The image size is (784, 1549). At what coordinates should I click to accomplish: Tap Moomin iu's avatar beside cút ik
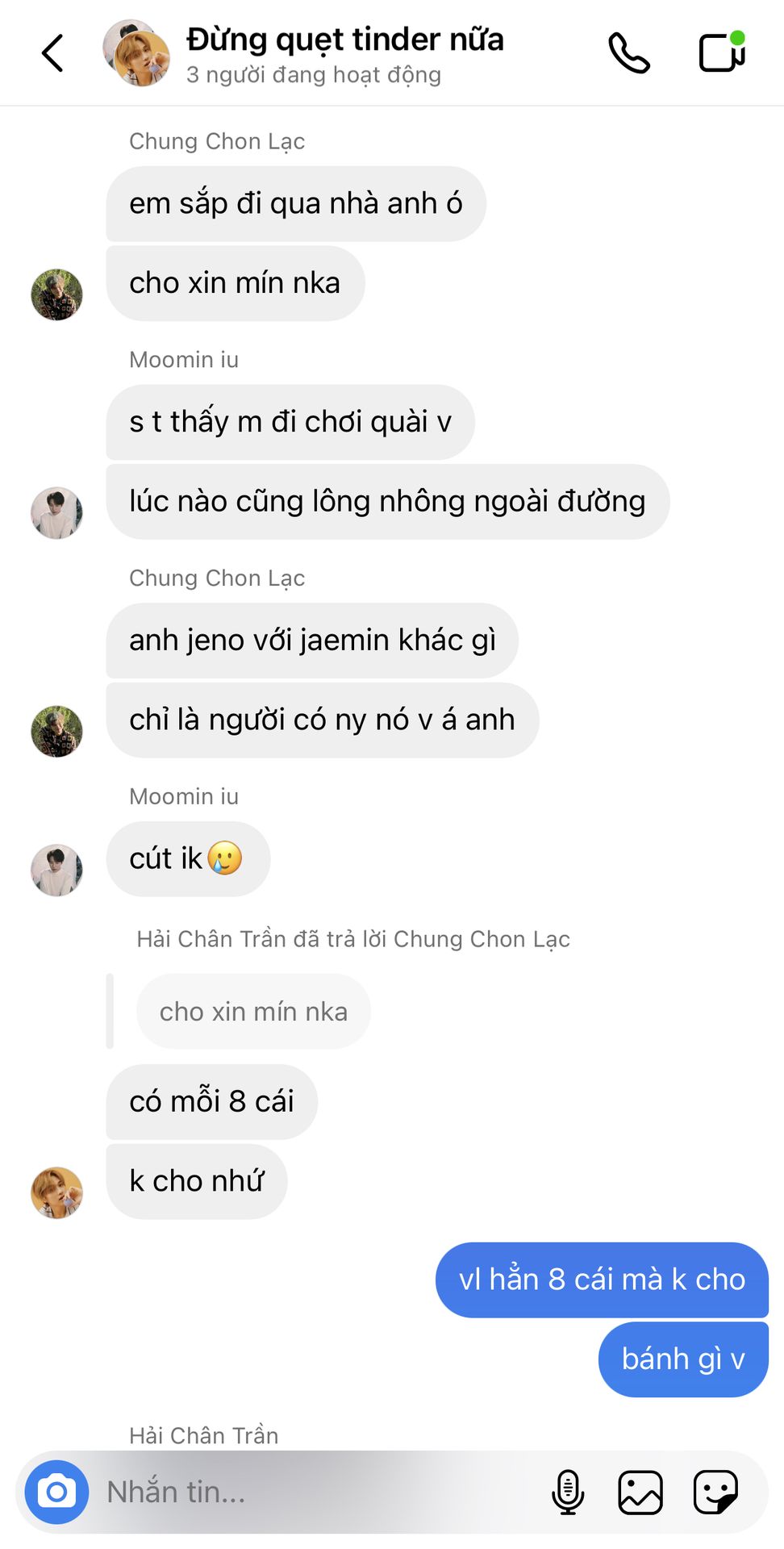[56, 871]
